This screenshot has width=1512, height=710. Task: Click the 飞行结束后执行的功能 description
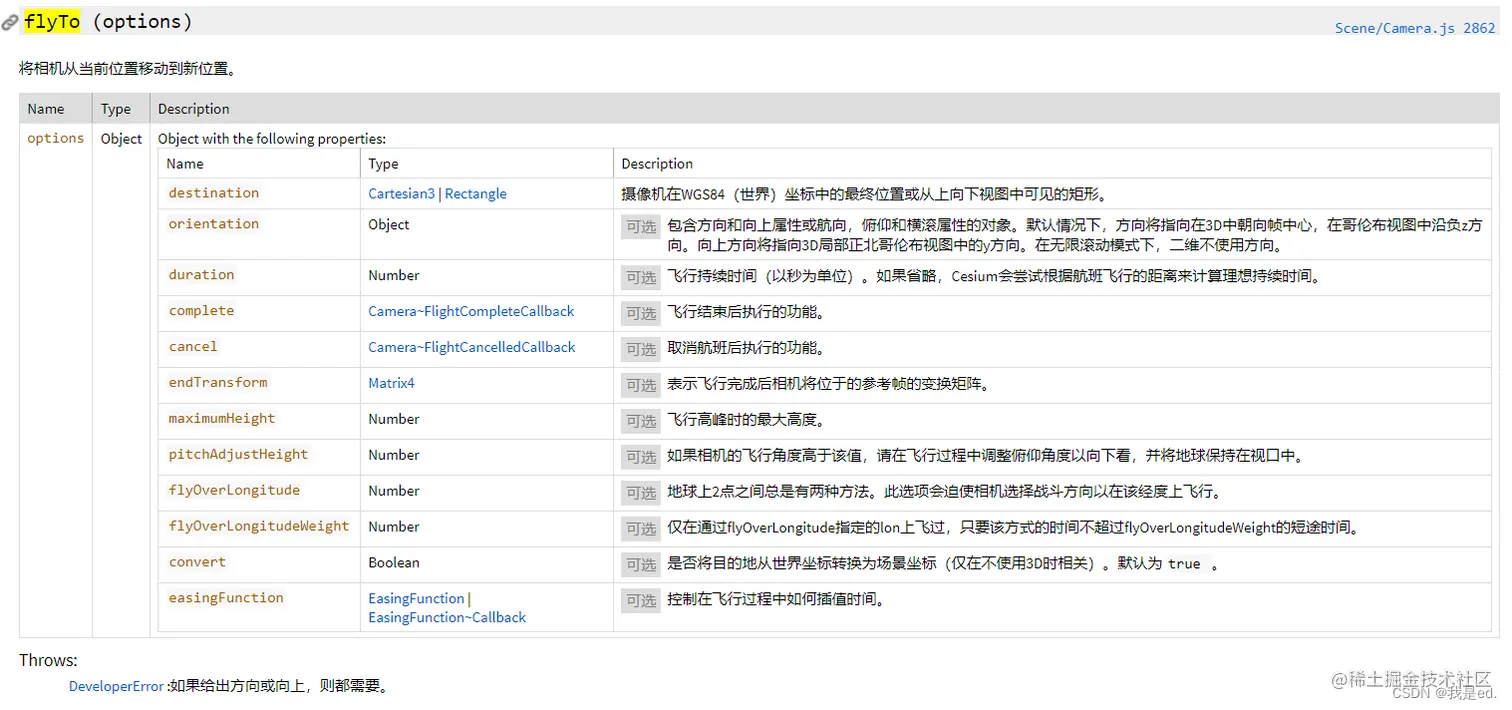(x=746, y=312)
